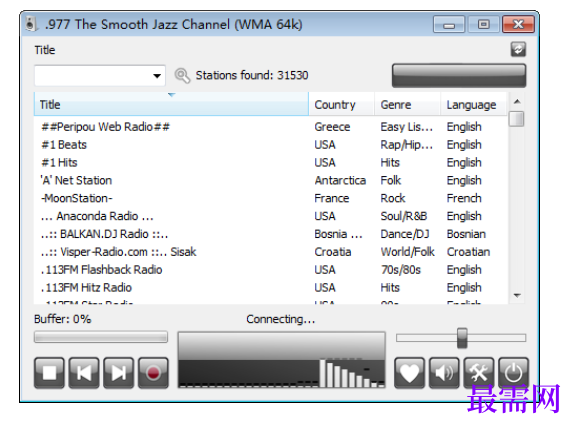
Task: Mute sound with the speaker icon
Action: tap(444, 372)
